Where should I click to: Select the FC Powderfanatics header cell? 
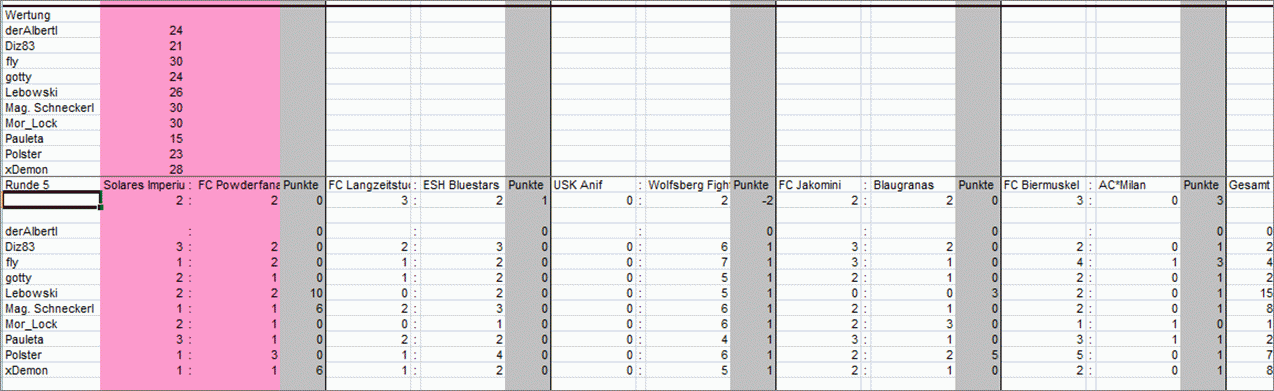coord(238,185)
